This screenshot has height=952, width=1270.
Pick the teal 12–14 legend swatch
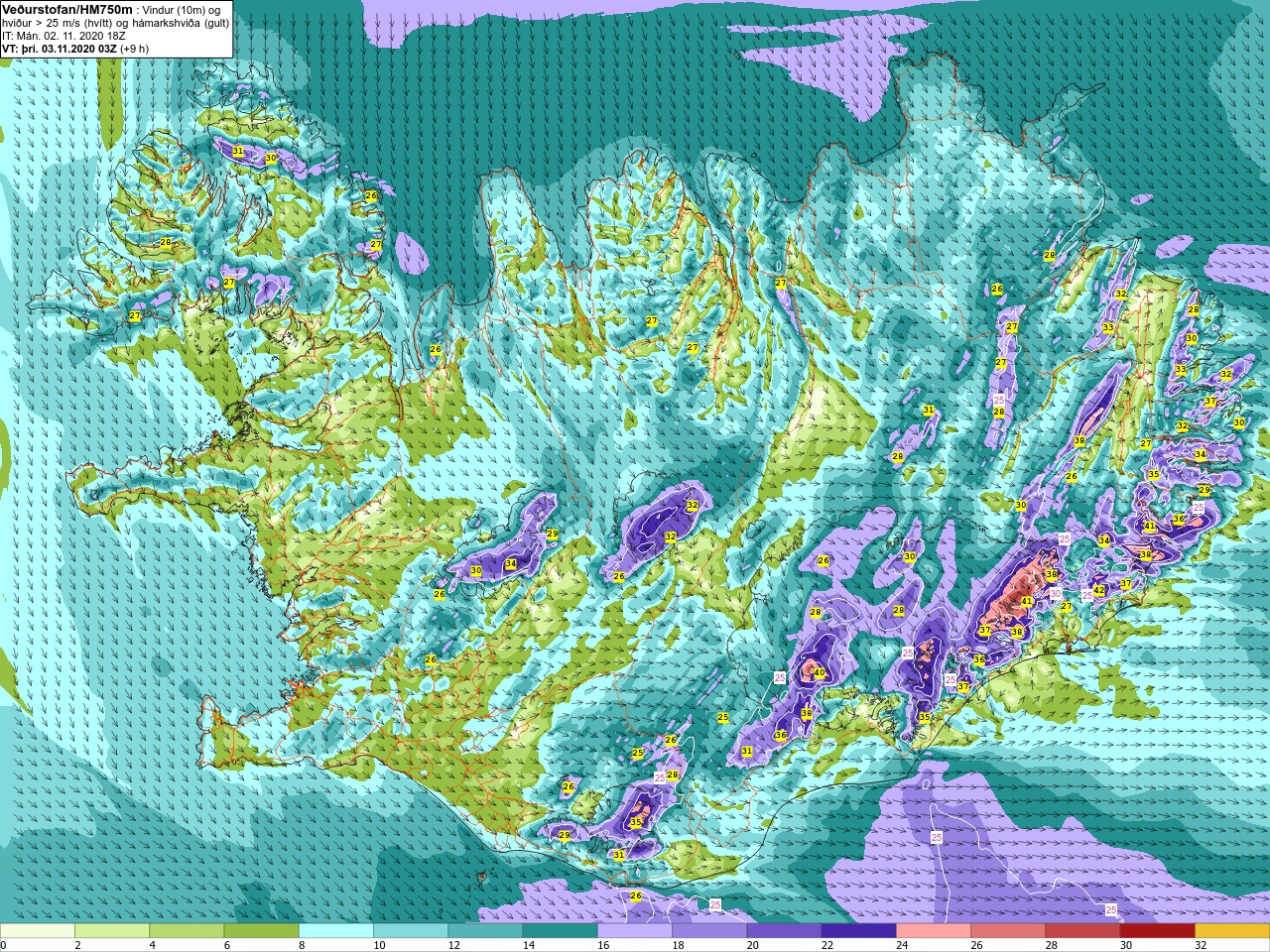tap(485, 931)
